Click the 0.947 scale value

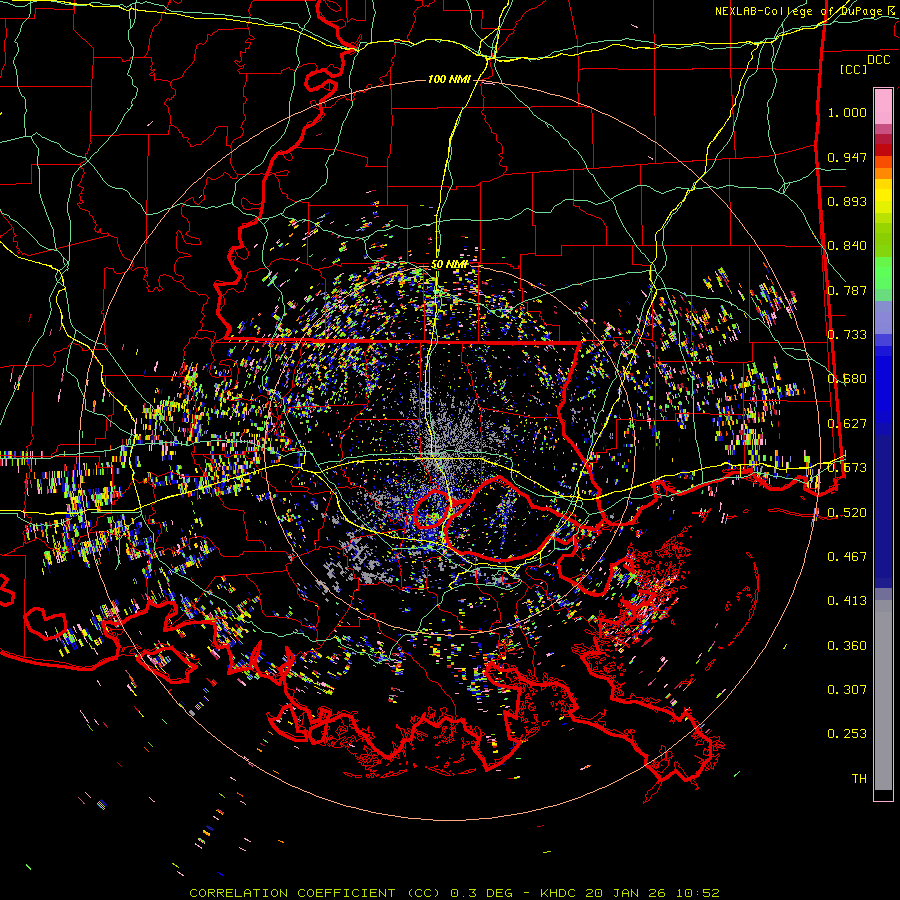[847, 157]
